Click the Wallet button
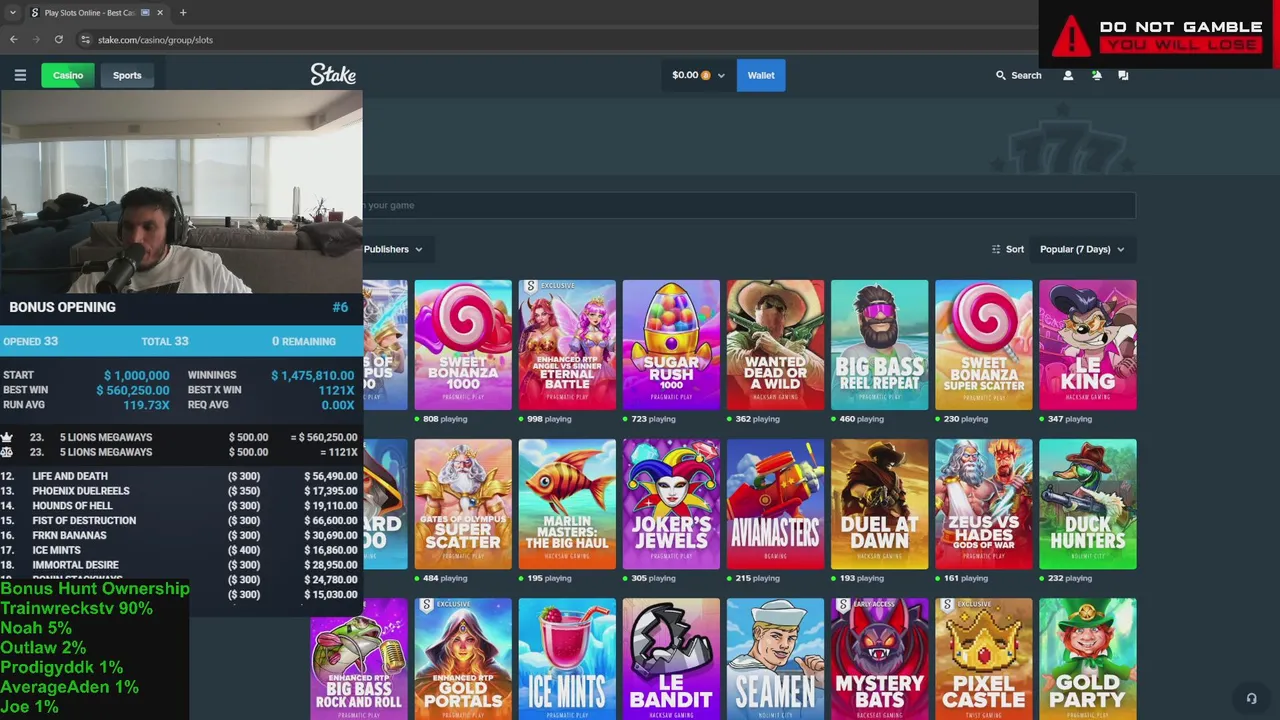 pos(761,75)
